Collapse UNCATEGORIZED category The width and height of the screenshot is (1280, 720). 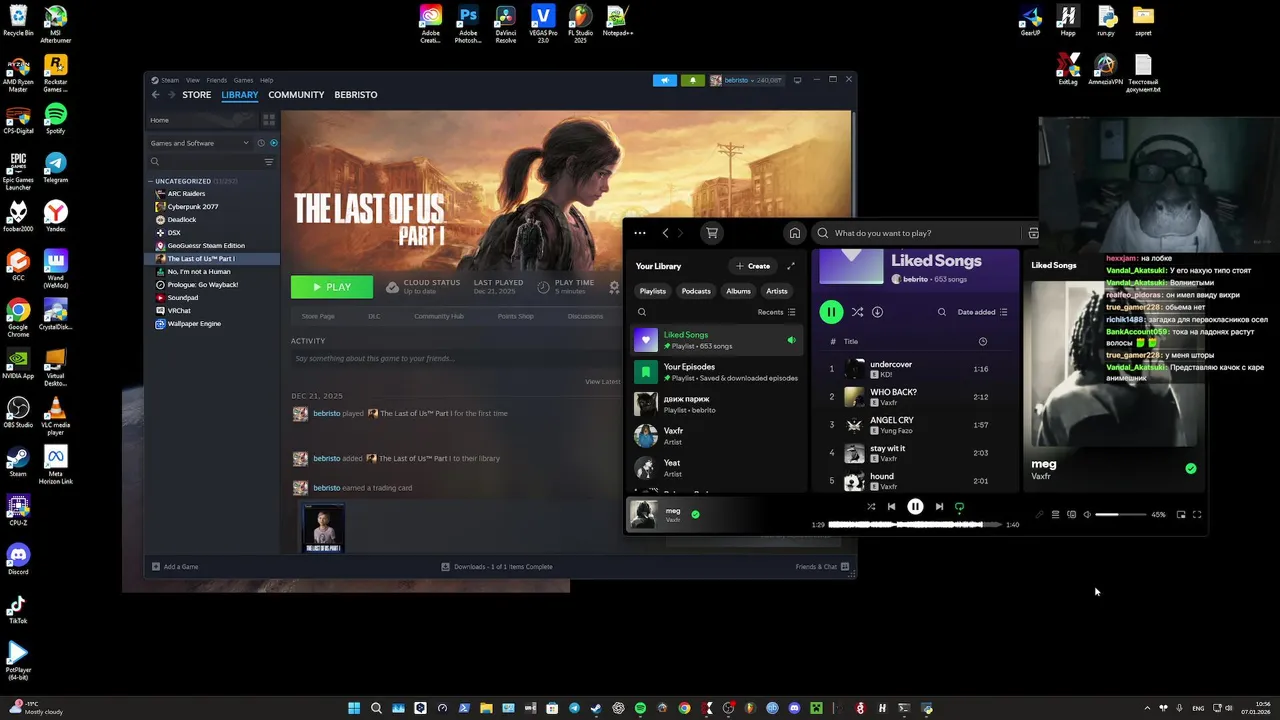[x=150, y=181]
